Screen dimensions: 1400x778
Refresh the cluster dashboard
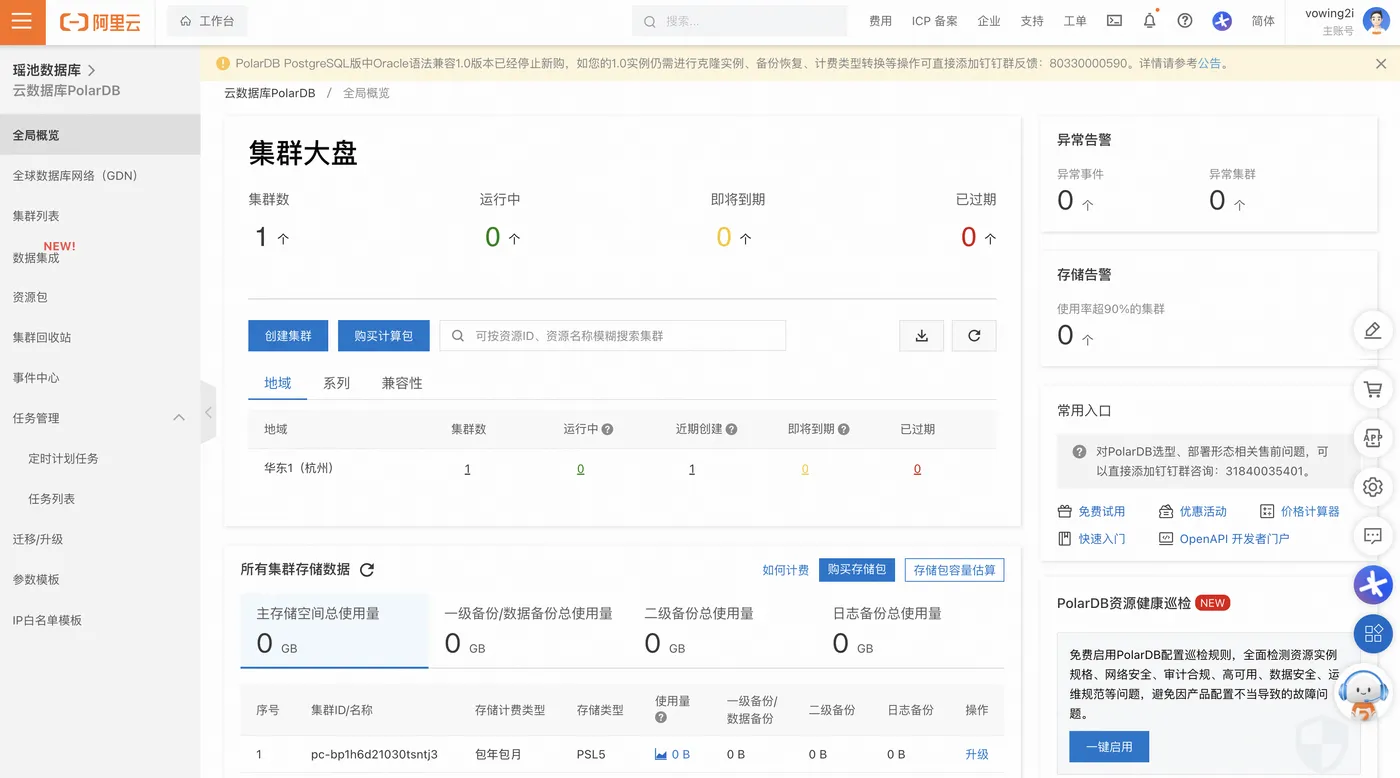974,336
